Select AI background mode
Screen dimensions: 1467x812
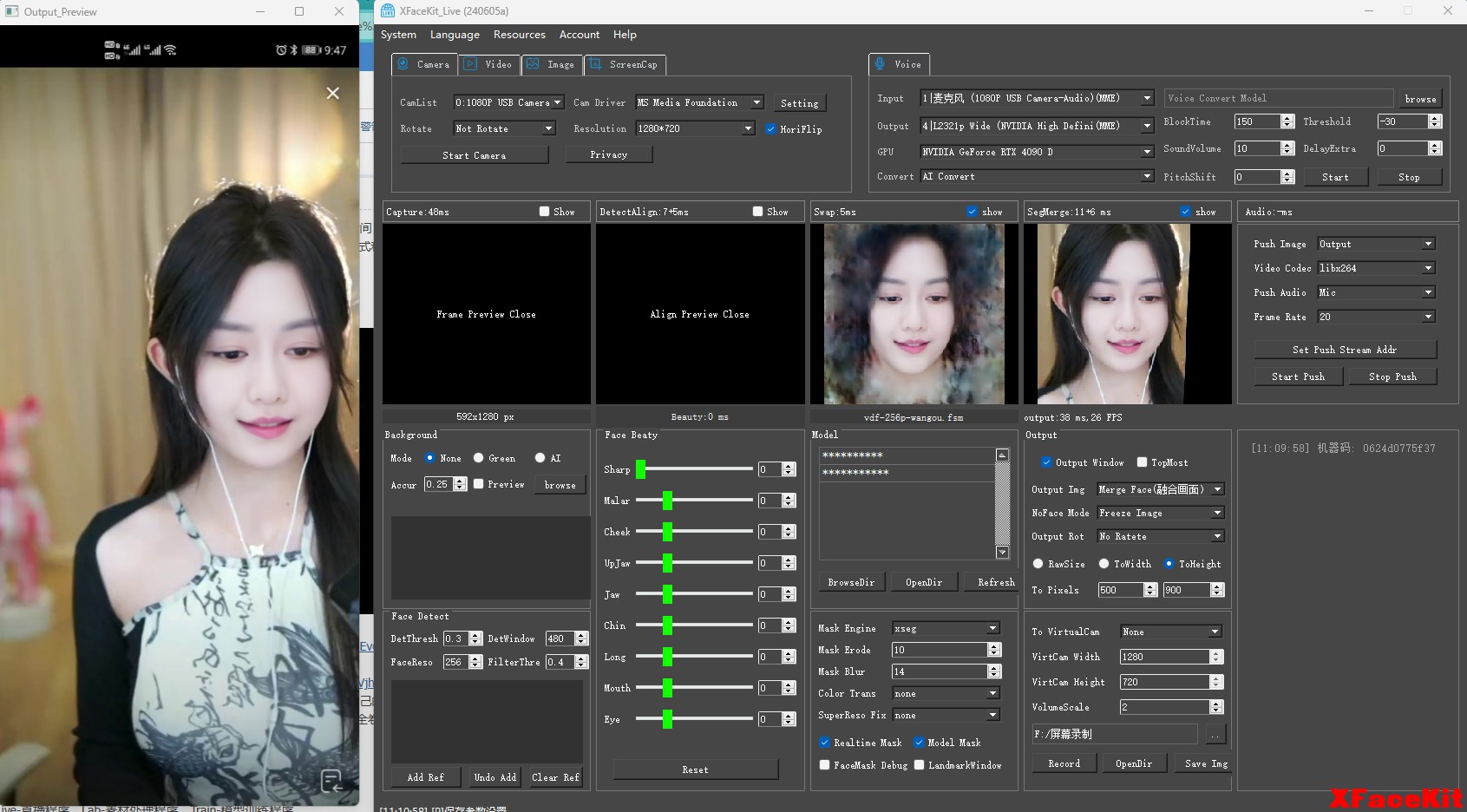tap(540, 458)
